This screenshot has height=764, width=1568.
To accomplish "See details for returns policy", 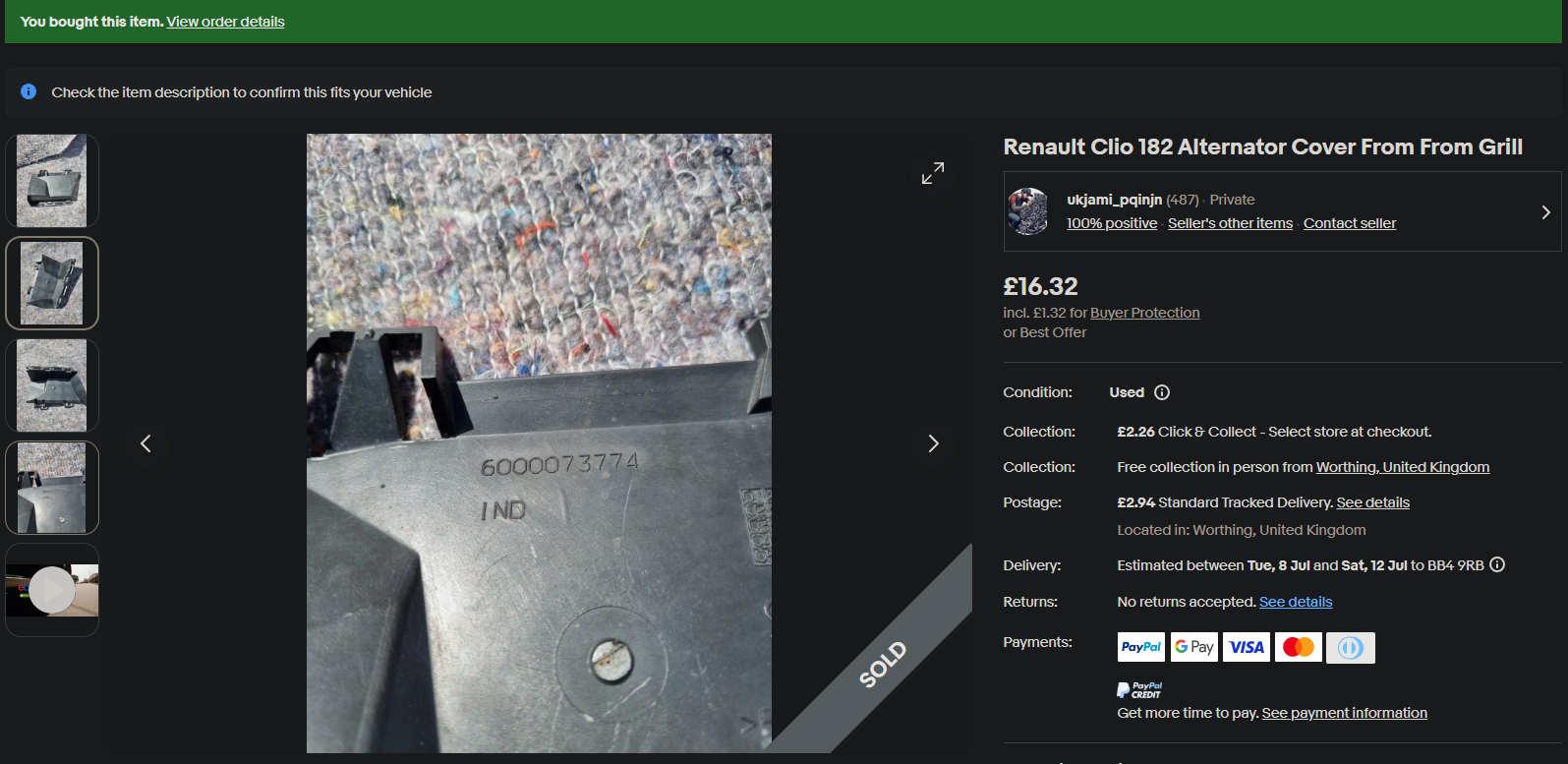I will pyautogui.click(x=1296, y=602).
